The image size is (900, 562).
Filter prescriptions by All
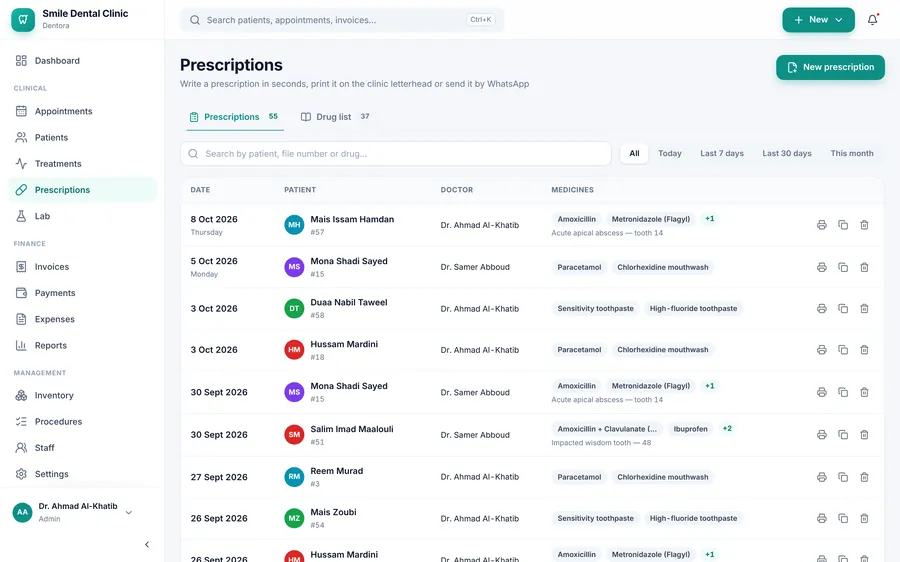634,153
